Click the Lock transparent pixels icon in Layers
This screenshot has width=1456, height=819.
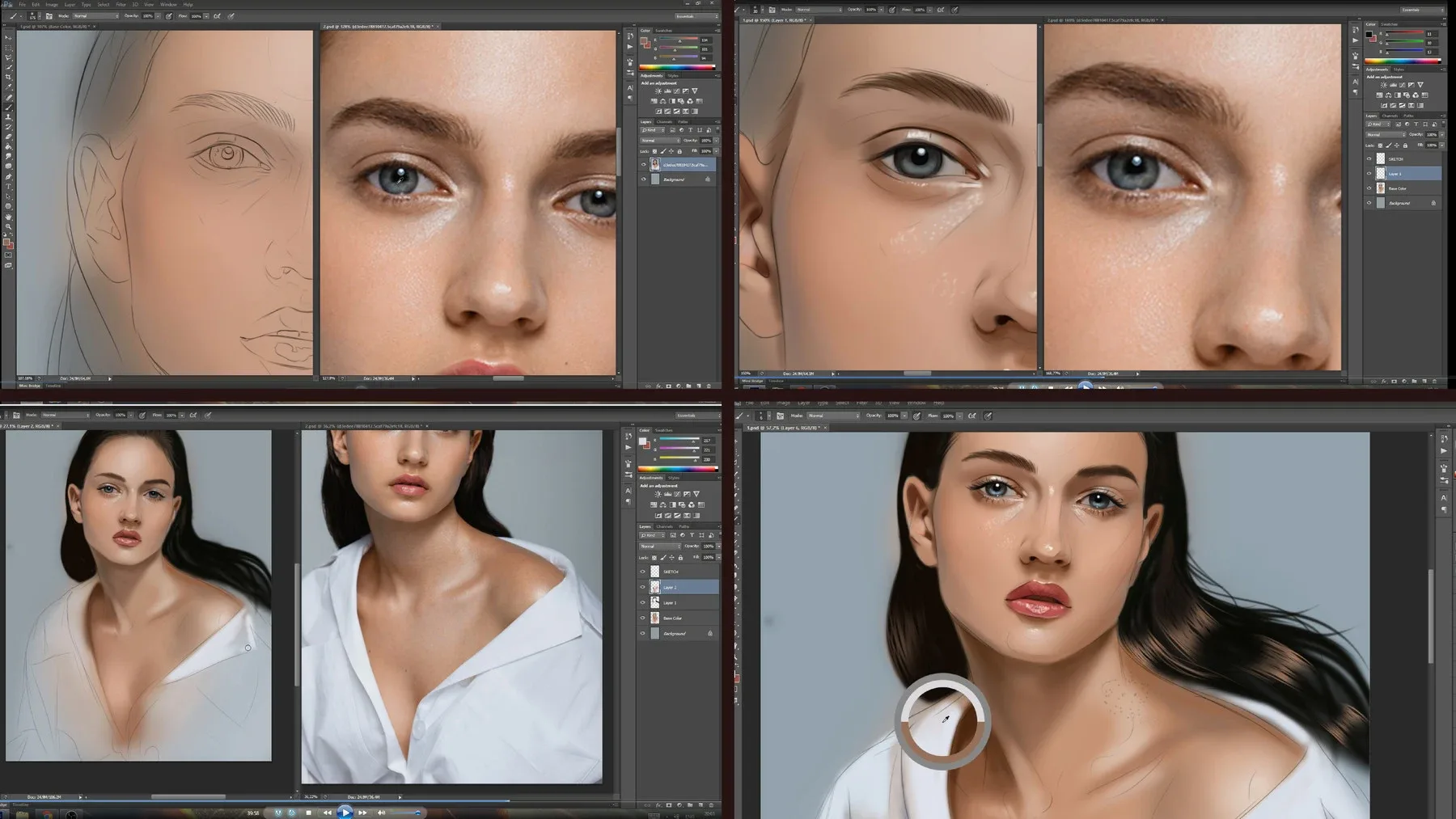click(x=654, y=558)
